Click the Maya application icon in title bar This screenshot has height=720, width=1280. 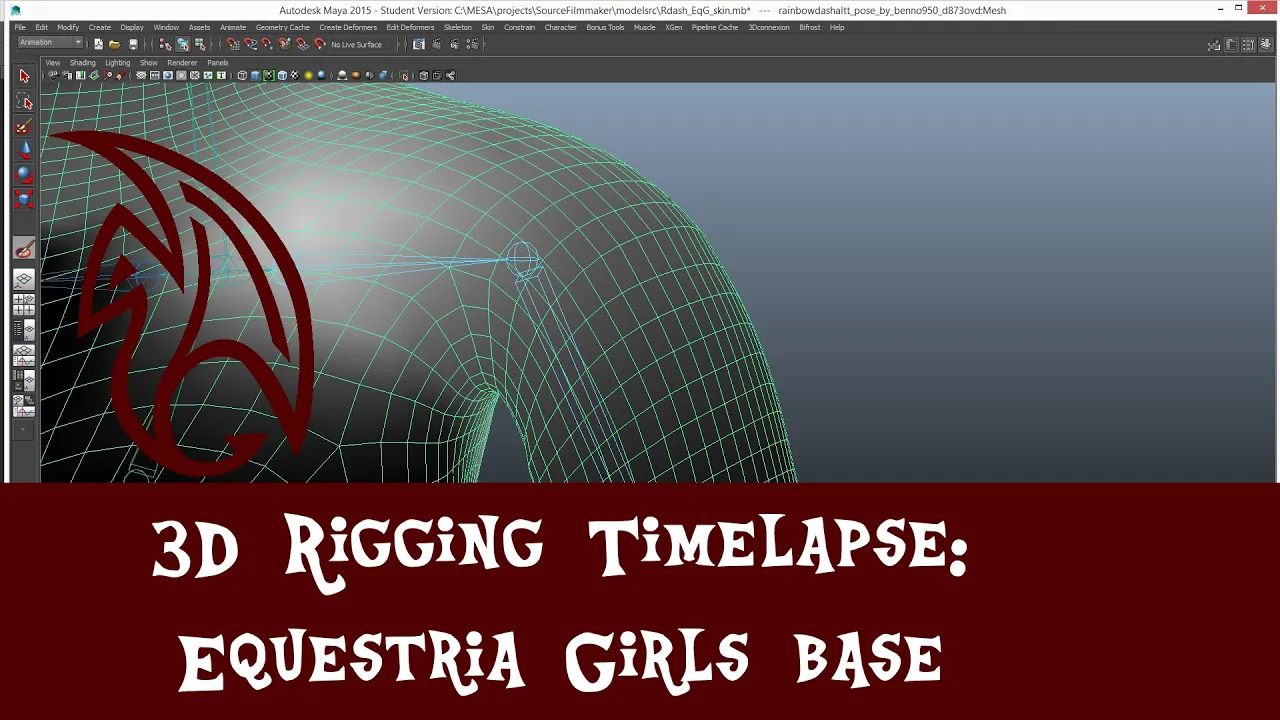(x=16, y=9)
